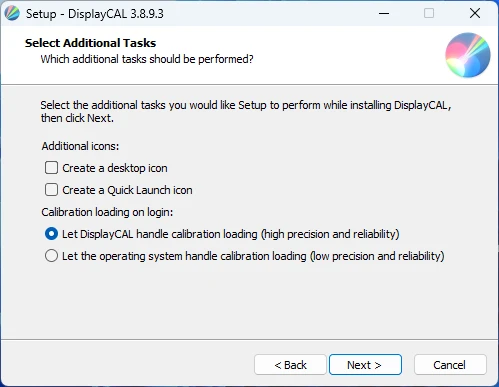499x387 pixels.
Task: Enable Create a desktop icon checkbox
Action: tap(51, 168)
